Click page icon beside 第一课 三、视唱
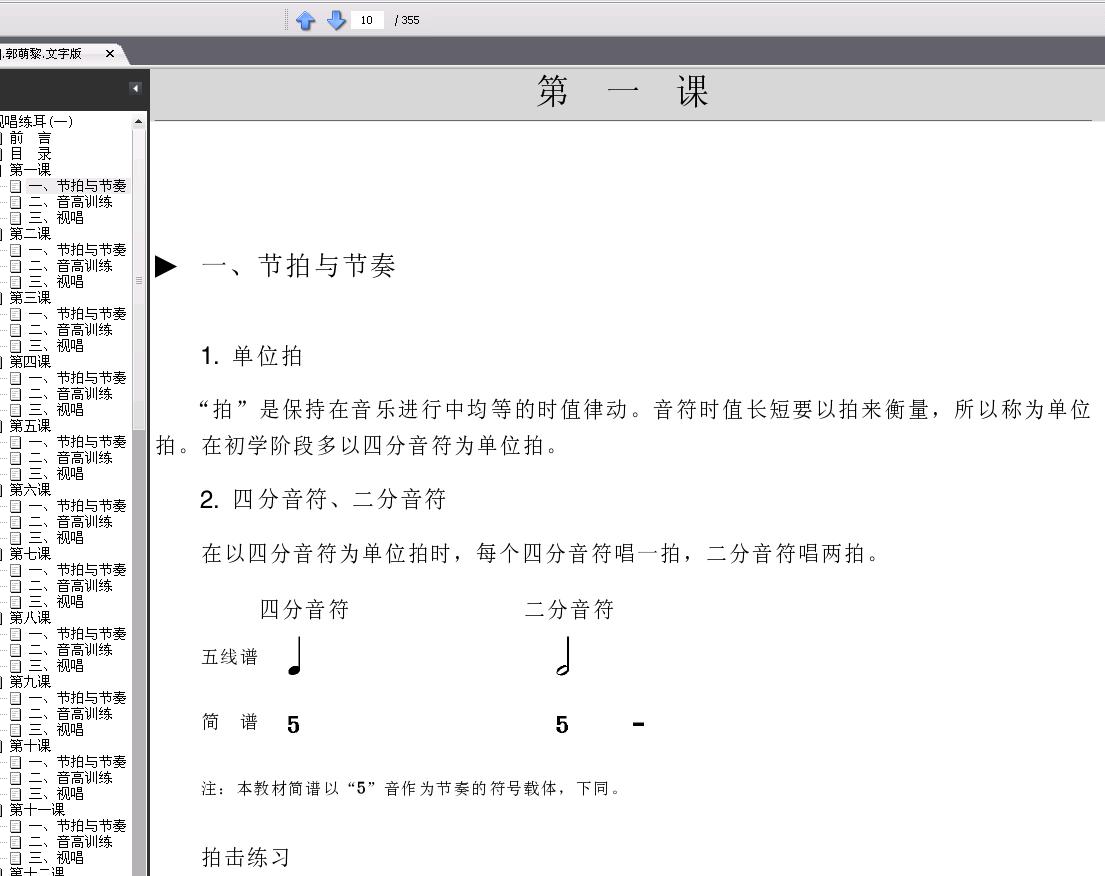The image size is (1105, 876). click(x=16, y=218)
